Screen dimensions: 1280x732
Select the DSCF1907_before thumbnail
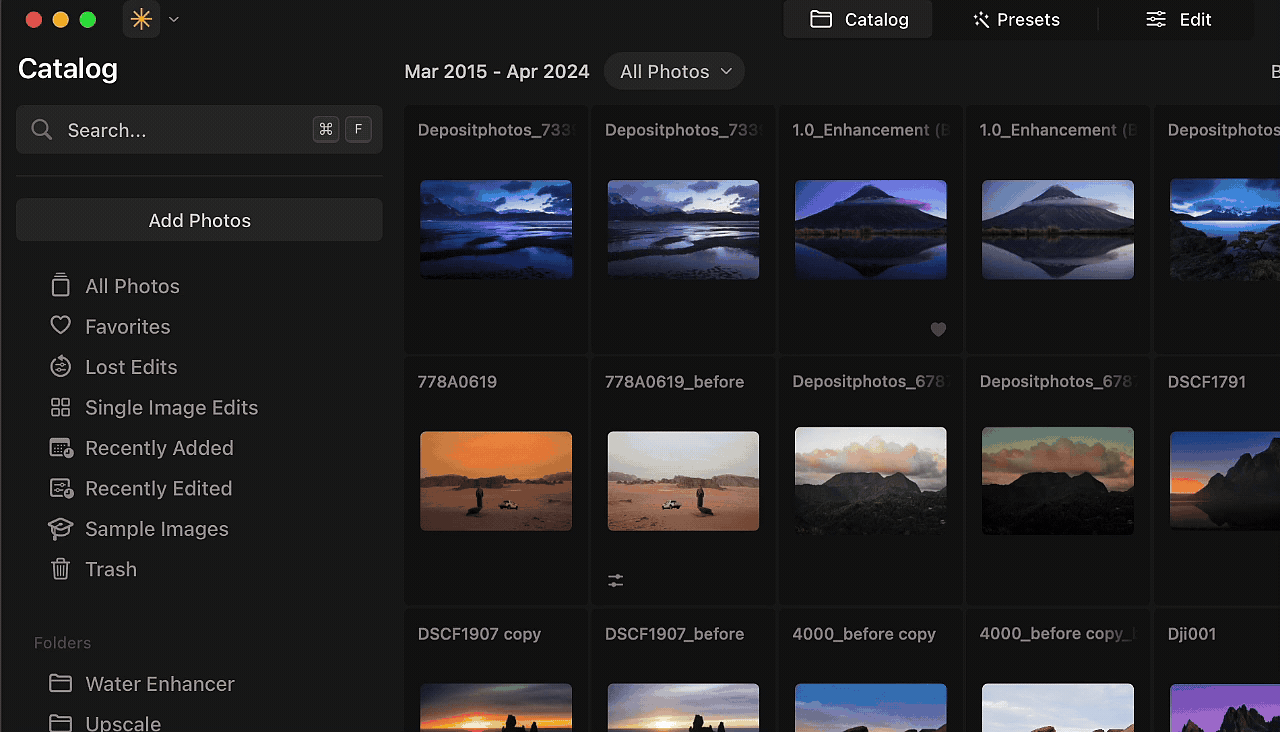click(x=683, y=708)
